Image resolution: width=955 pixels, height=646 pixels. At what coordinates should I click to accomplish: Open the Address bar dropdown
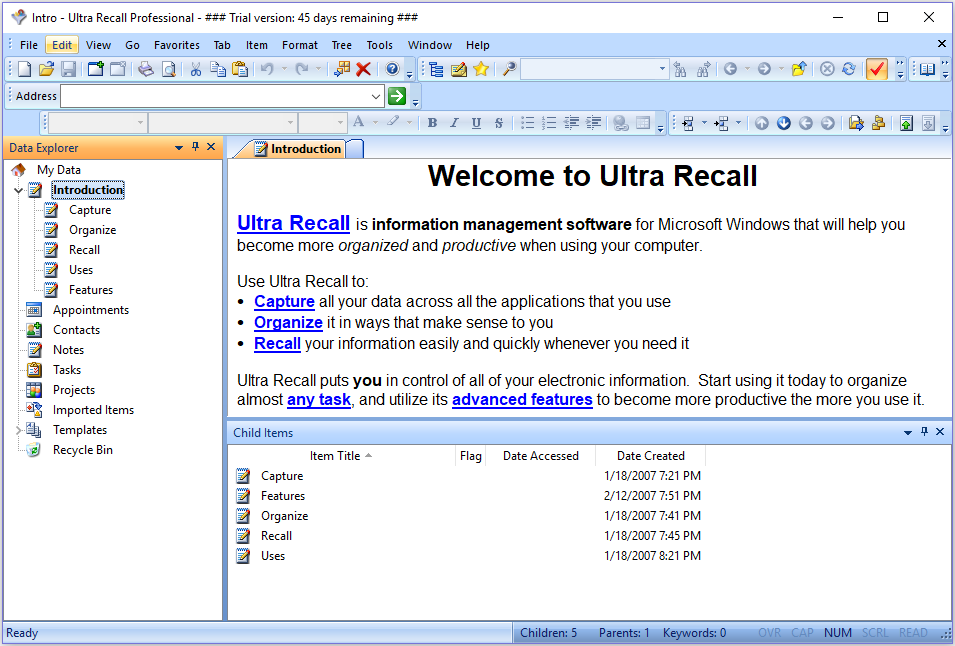376,96
